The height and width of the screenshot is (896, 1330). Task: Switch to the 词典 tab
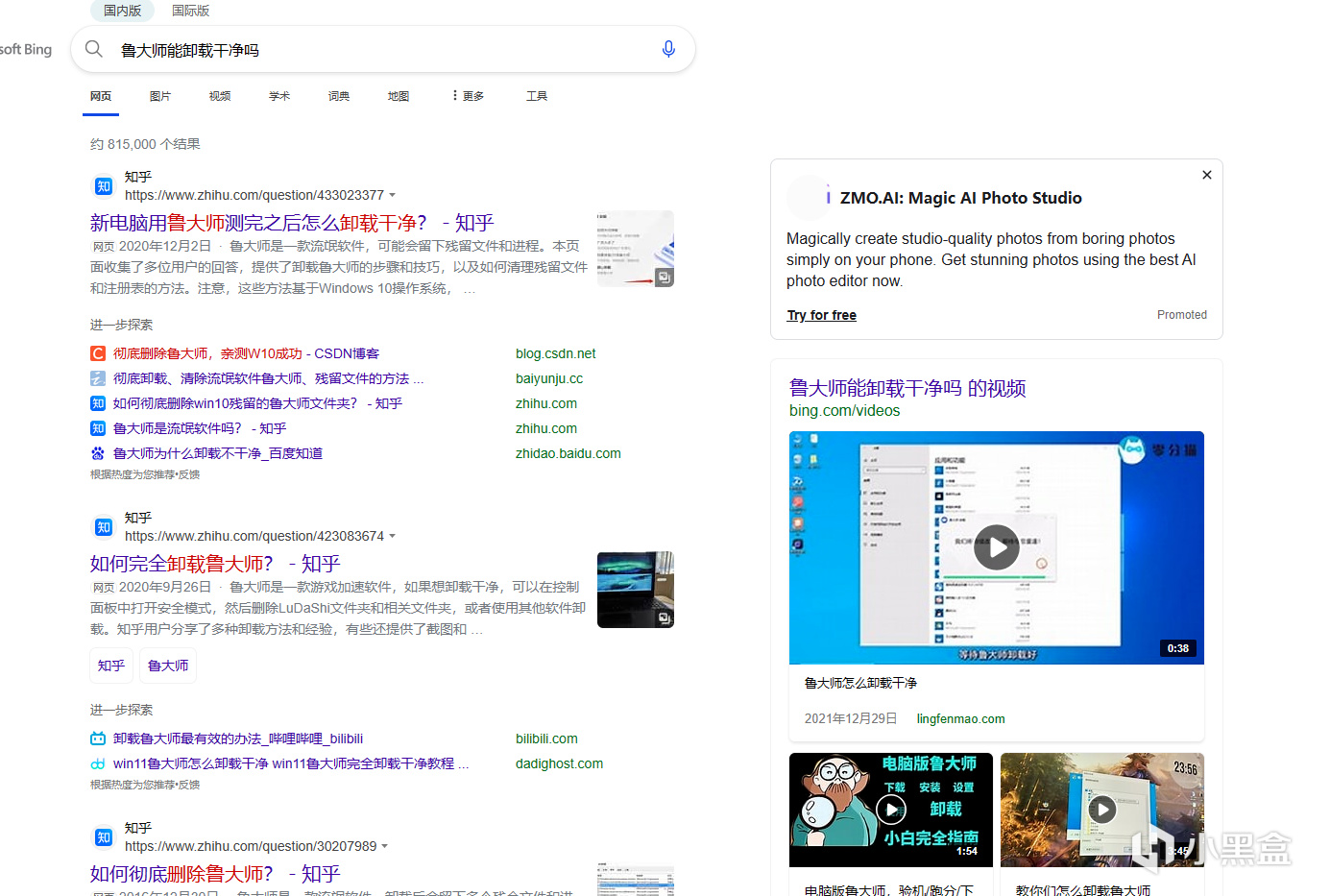click(x=339, y=96)
